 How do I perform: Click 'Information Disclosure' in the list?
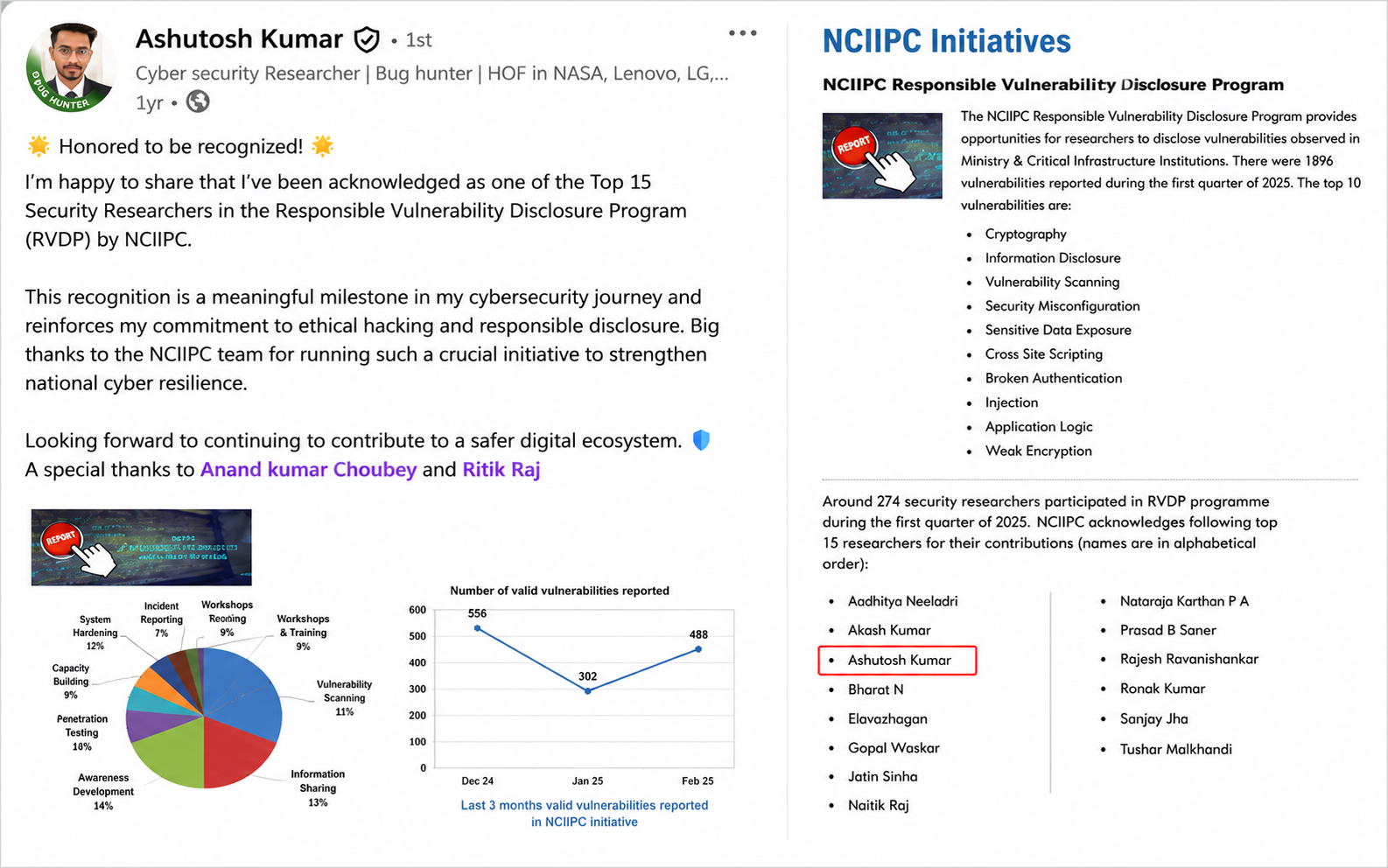[1053, 258]
